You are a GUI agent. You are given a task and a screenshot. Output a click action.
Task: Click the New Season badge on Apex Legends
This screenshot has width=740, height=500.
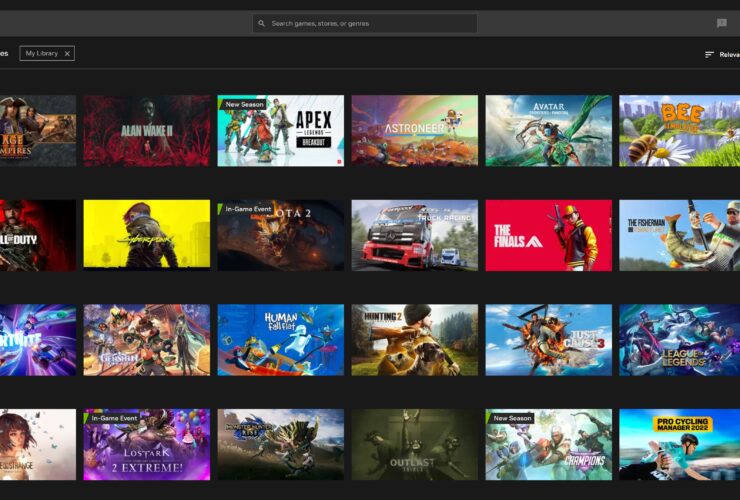coord(244,104)
